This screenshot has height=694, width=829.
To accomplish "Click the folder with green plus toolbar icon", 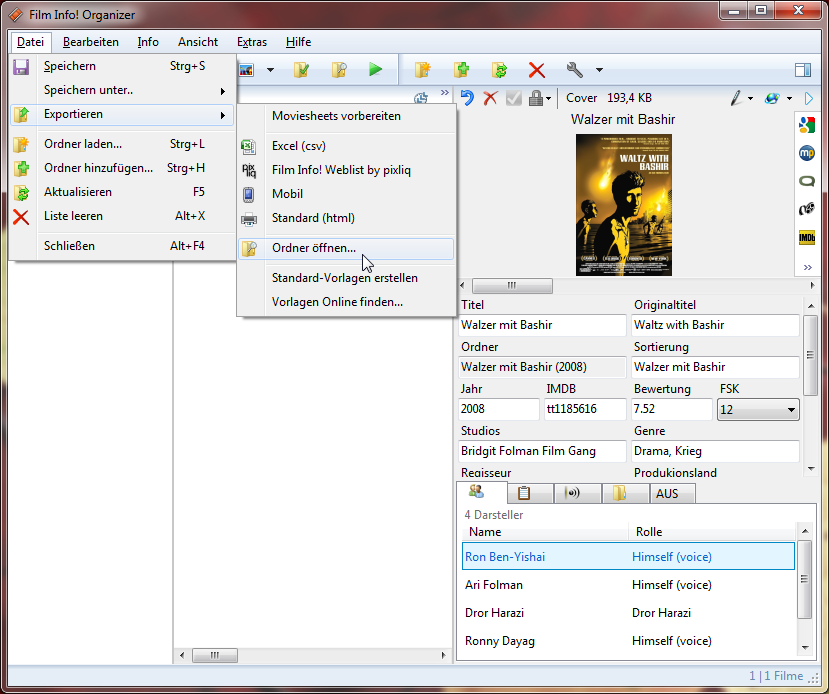I will (x=461, y=69).
